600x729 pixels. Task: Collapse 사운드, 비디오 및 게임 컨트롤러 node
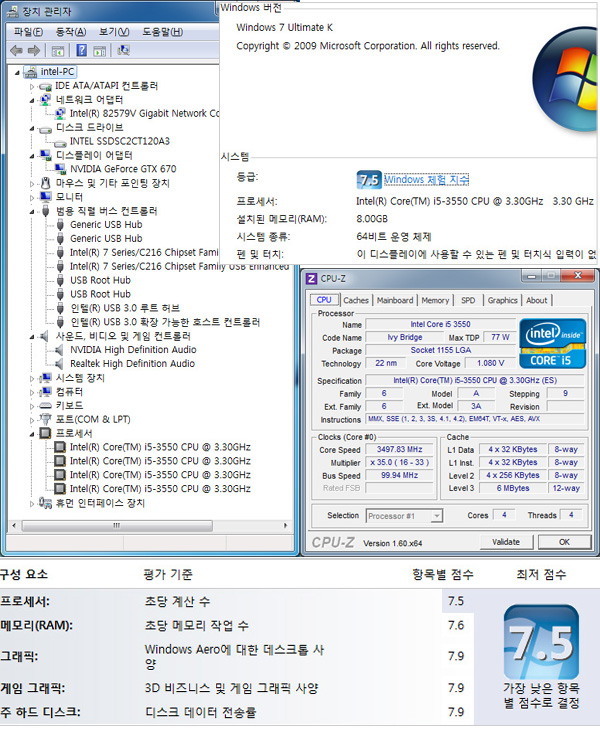(32, 337)
